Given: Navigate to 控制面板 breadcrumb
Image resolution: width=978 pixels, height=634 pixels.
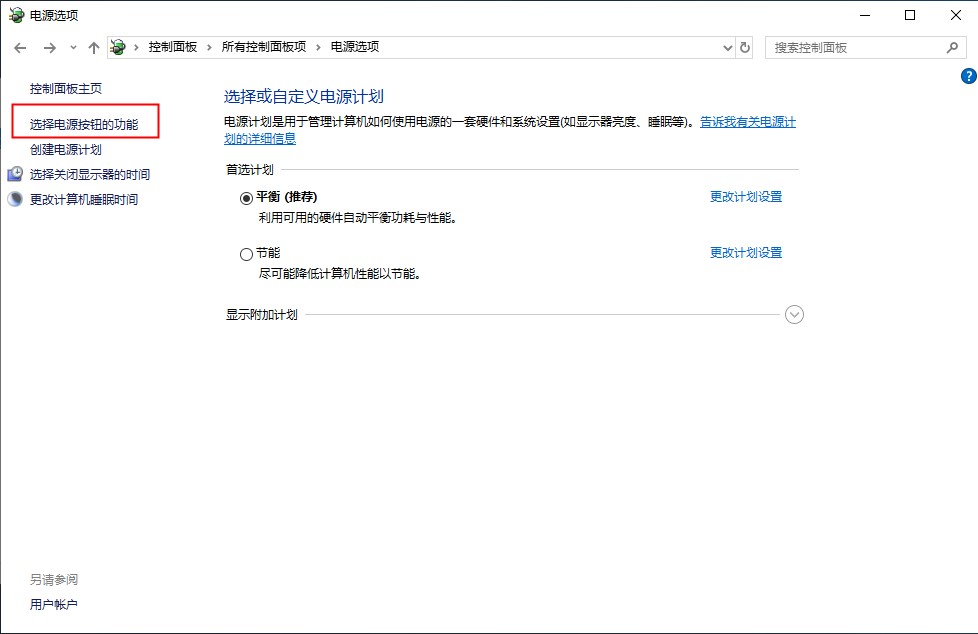Looking at the screenshot, I should [172, 47].
